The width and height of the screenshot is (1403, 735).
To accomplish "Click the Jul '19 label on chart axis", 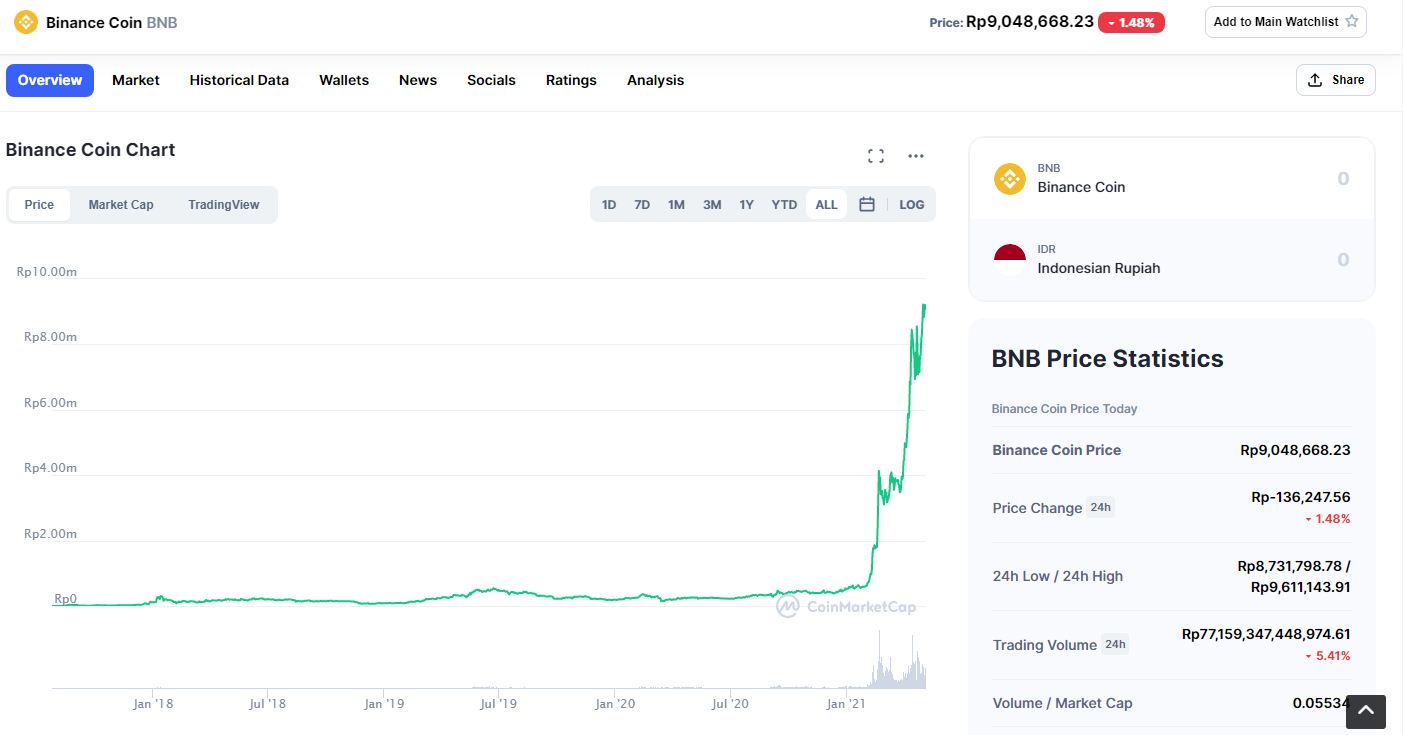I will pyautogui.click(x=498, y=704).
